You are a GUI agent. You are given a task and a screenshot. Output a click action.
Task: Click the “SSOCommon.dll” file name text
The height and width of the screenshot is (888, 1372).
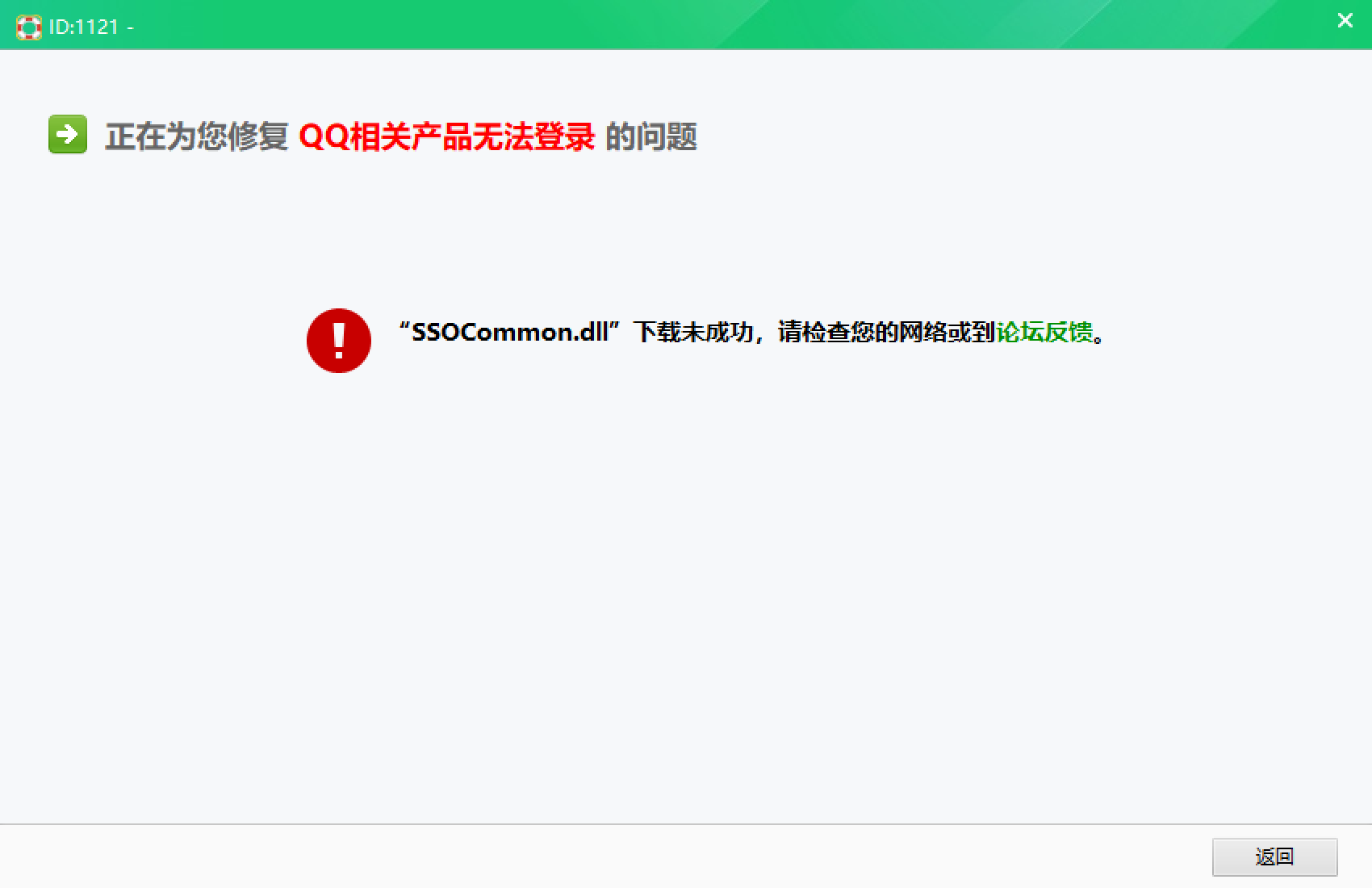509,332
